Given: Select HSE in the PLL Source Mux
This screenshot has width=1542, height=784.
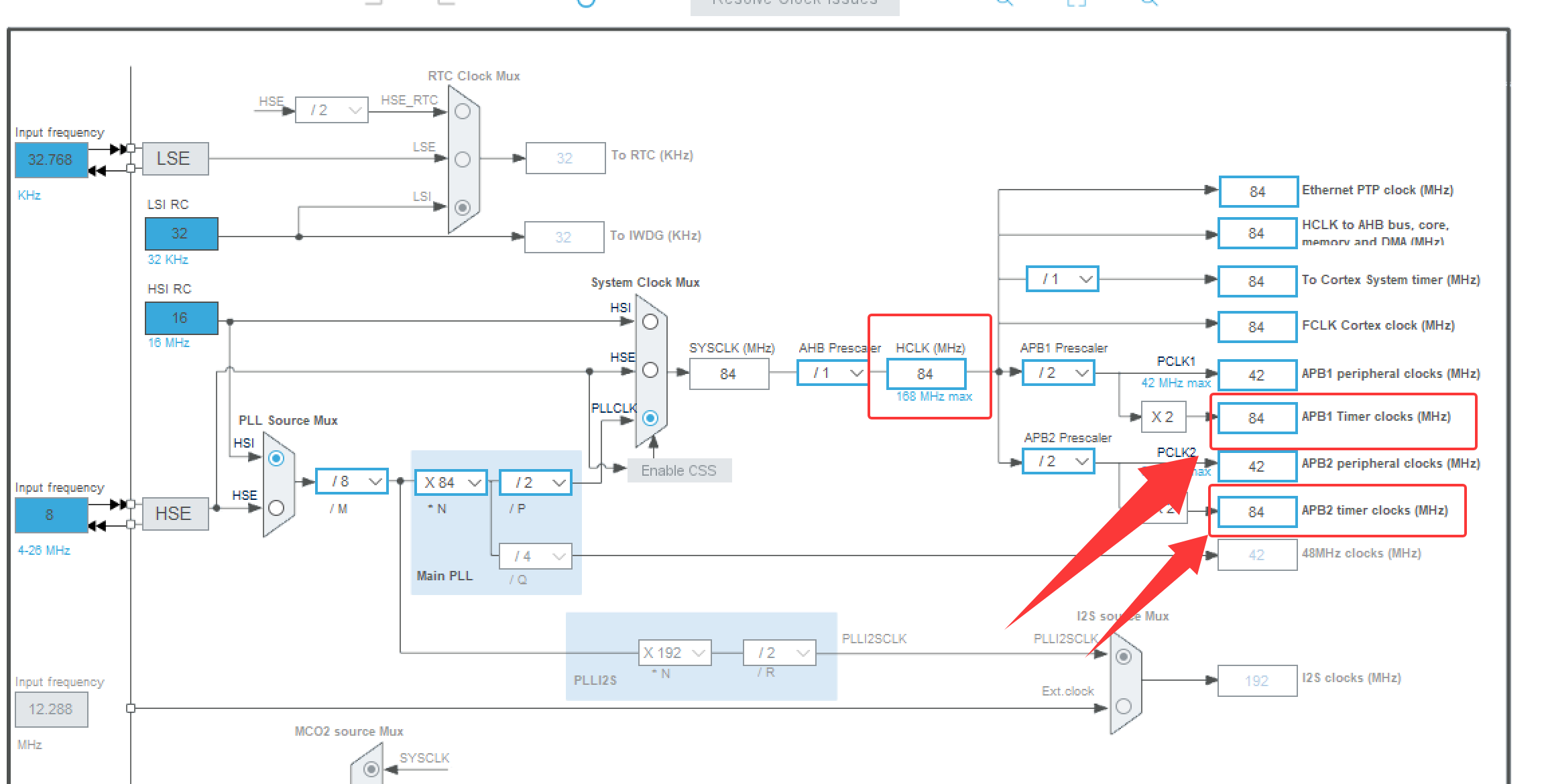Looking at the screenshot, I should (x=276, y=507).
